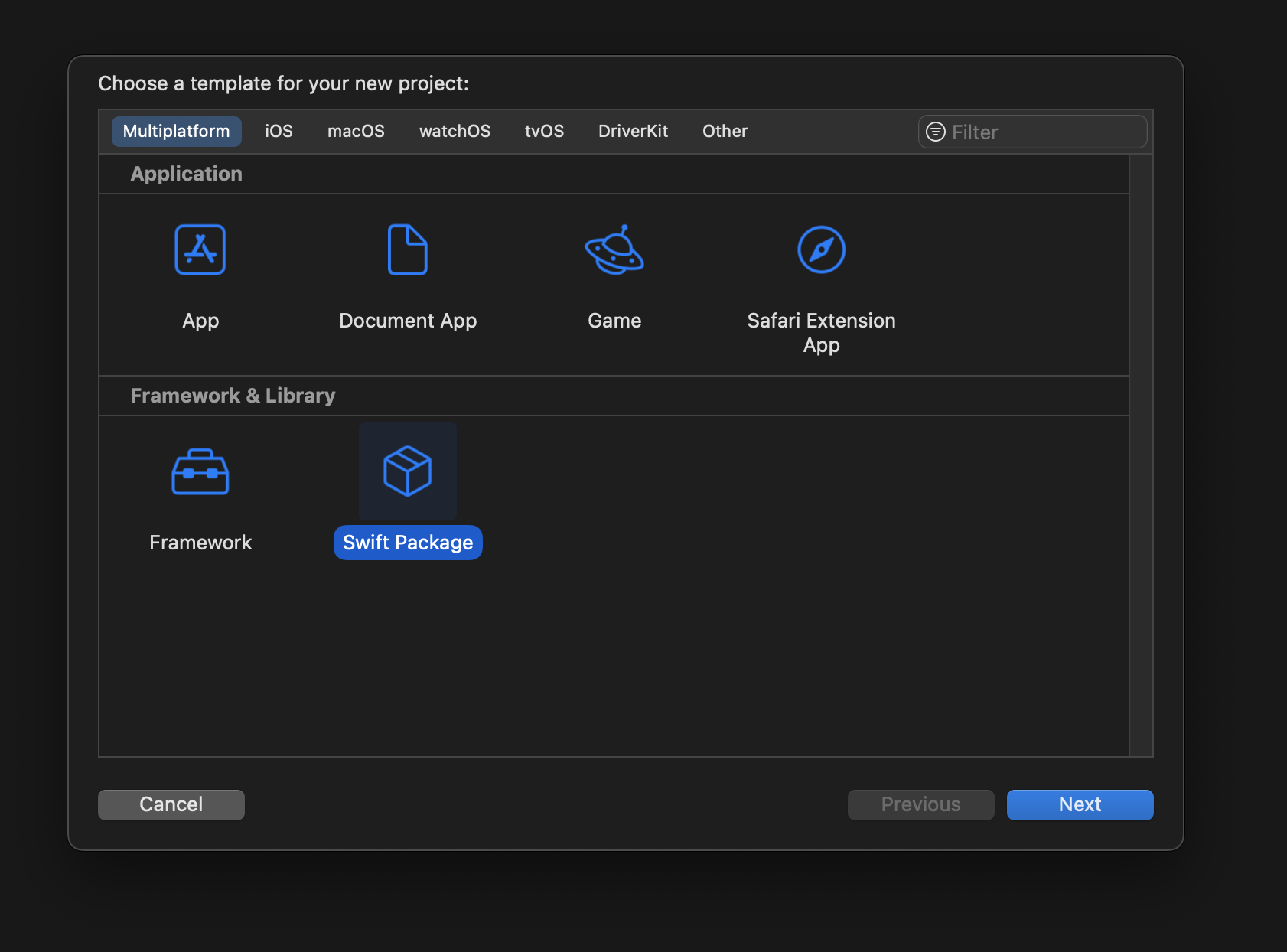Click the Document App label

[408, 321]
